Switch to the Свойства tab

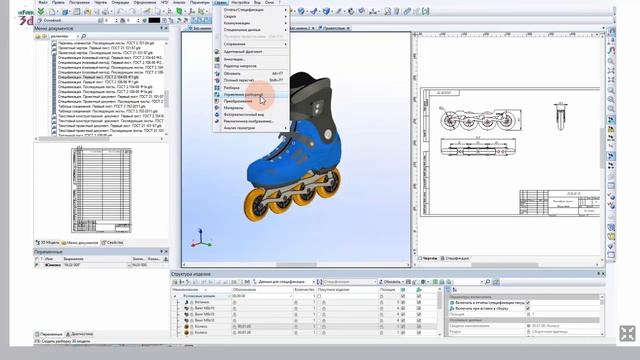(112, 242)
